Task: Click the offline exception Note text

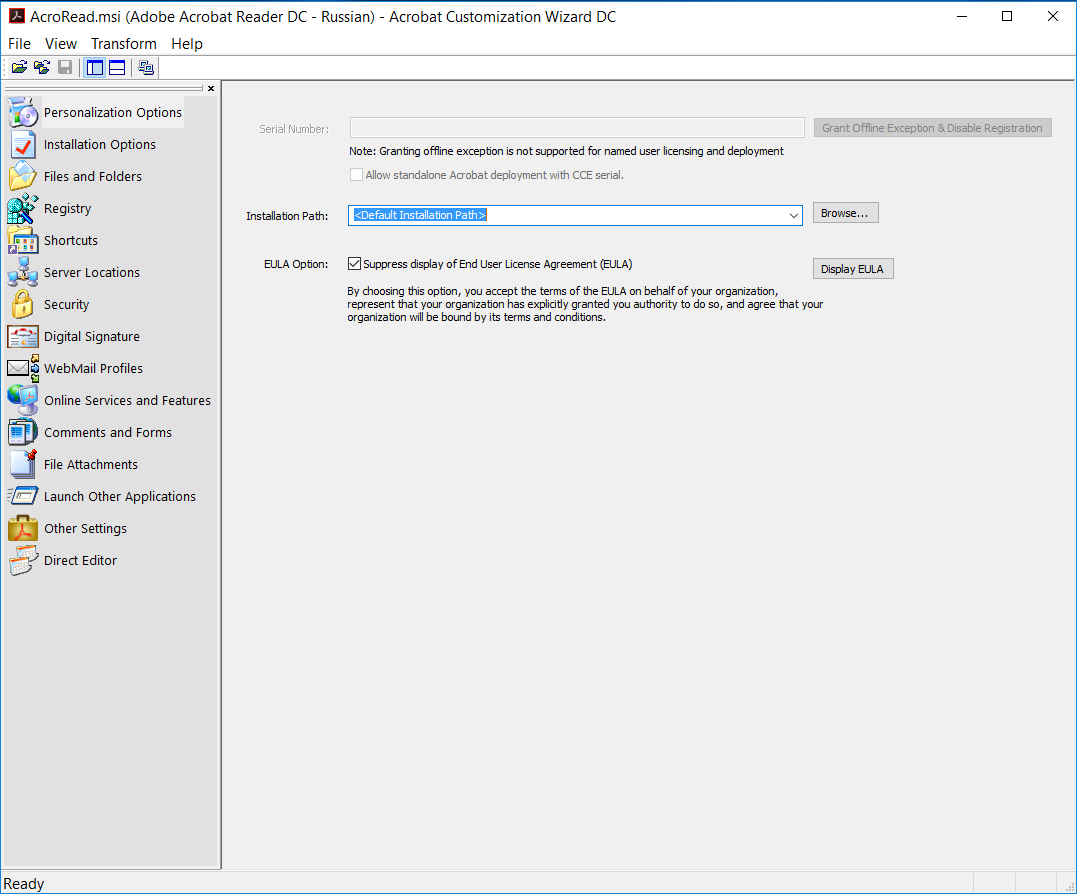Action: click(x=567, y=151)
